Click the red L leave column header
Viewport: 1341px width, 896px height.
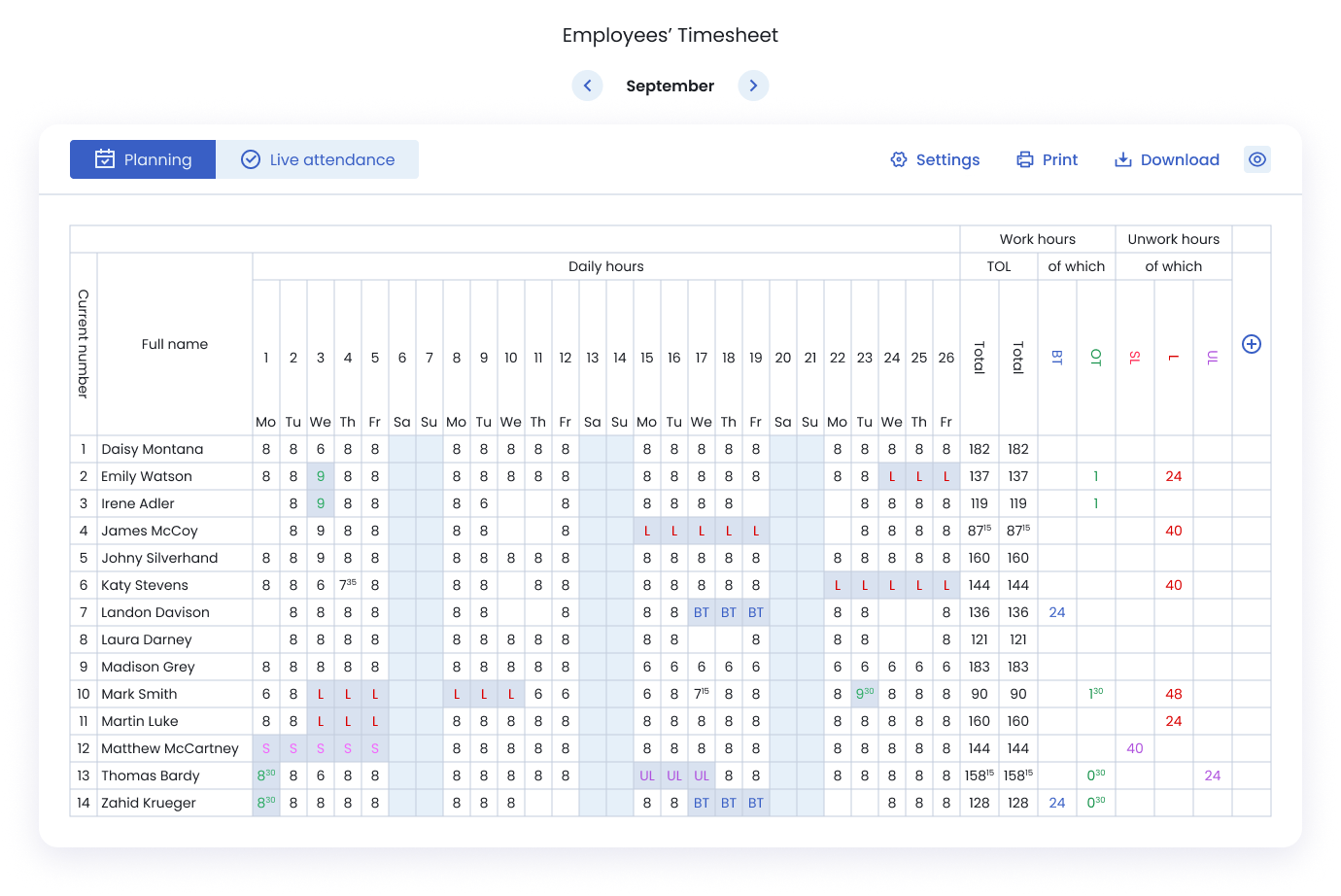(x=1174, y=358)
